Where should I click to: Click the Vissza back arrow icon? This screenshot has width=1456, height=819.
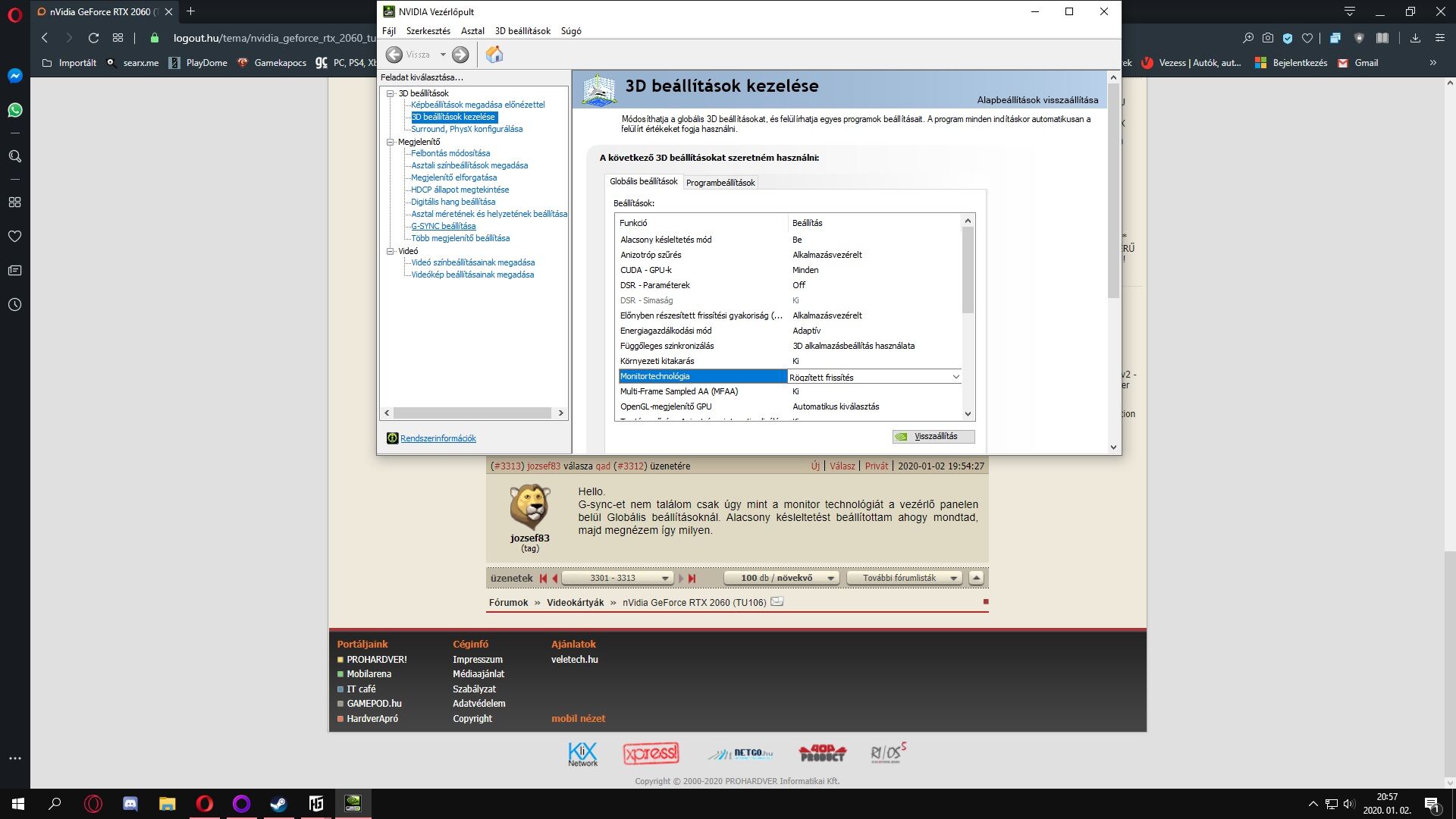394,55
